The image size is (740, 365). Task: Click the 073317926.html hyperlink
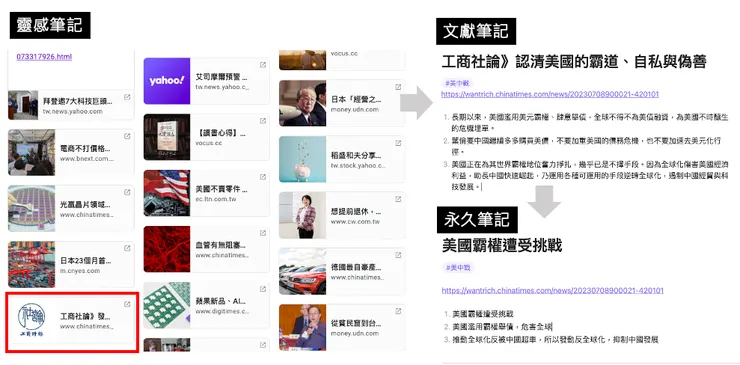click(44, 57)
